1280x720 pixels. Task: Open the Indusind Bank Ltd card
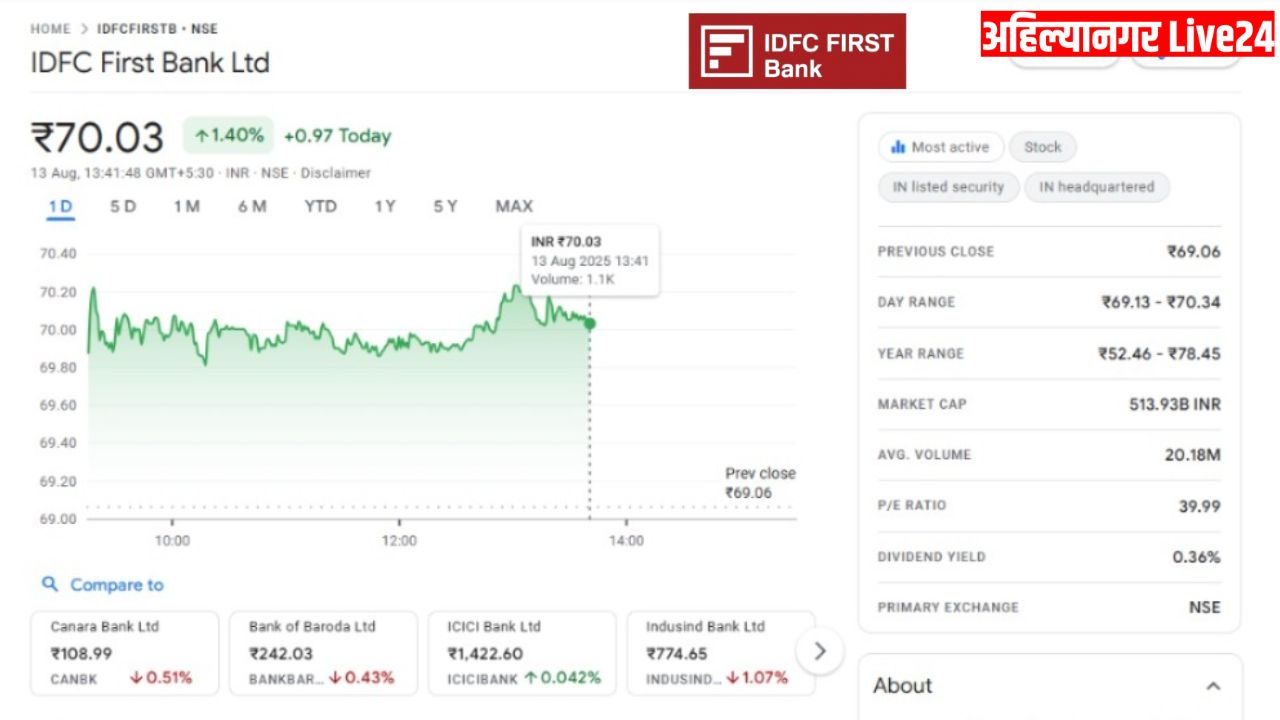720,653
